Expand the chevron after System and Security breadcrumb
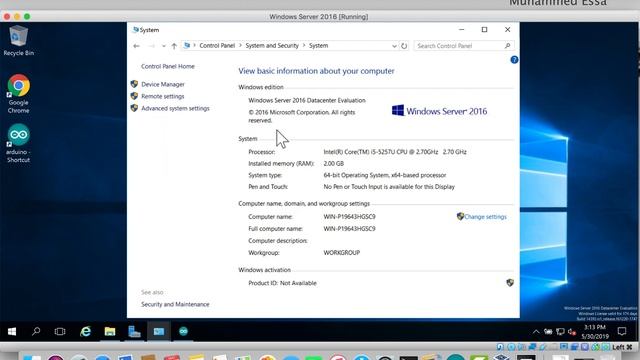 (304, 46)
